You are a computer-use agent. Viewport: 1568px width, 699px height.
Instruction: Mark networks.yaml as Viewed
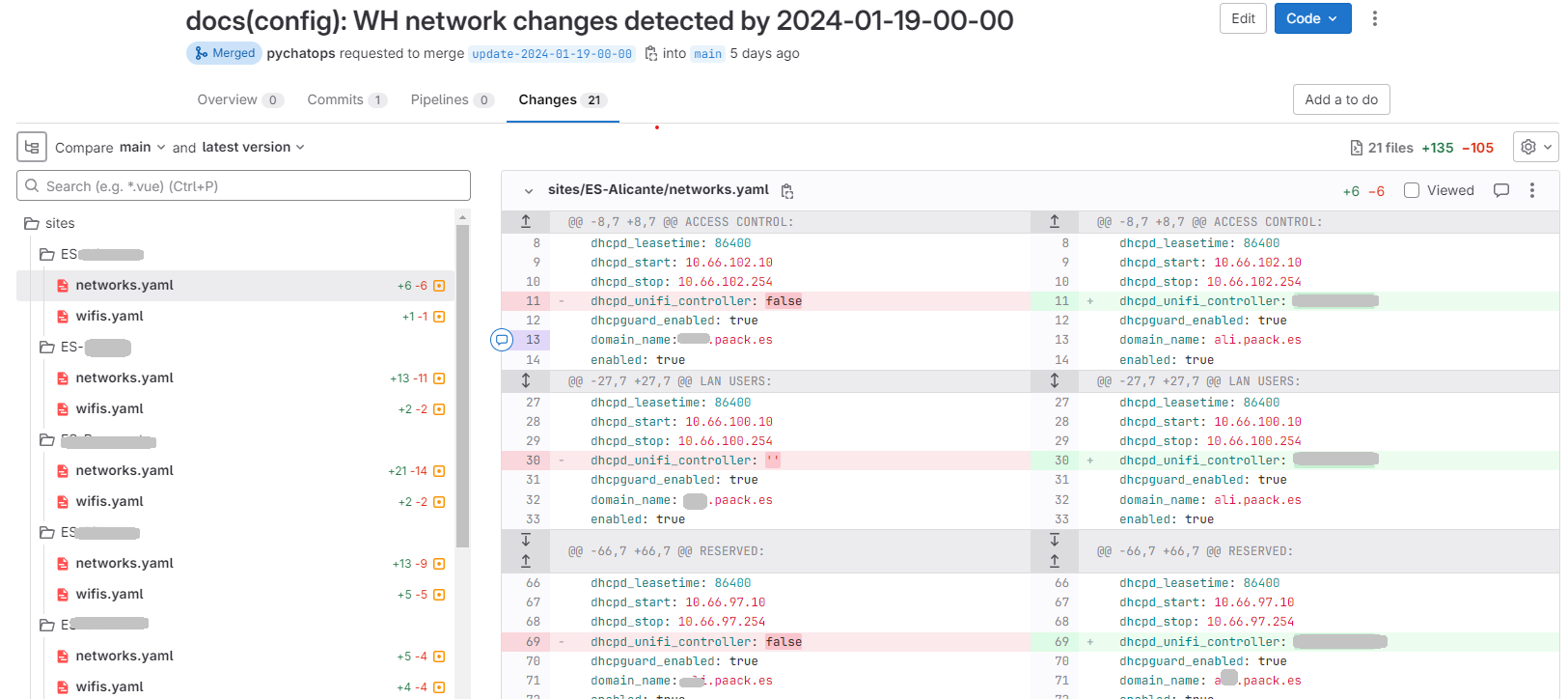(x=1412, y=190)
